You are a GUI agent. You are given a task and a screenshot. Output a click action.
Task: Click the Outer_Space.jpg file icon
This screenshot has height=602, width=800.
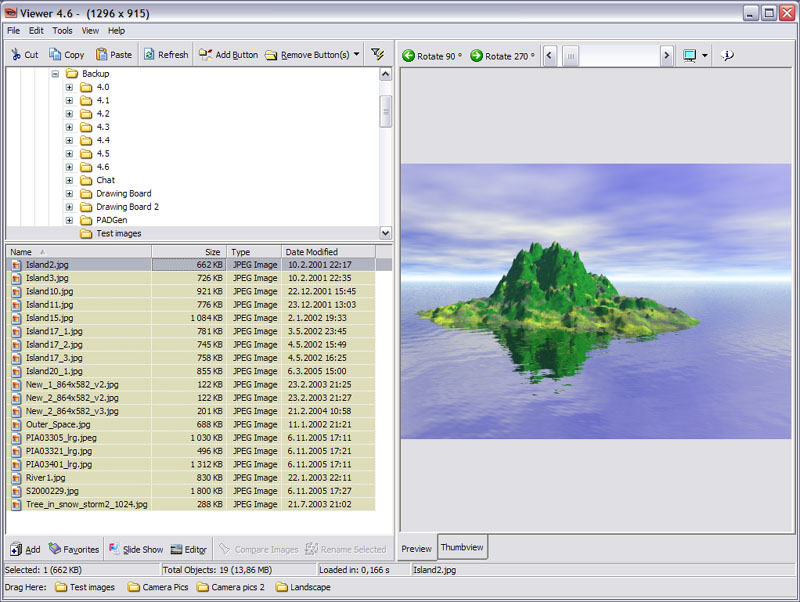pyautogui.click(x=16, y=424)
